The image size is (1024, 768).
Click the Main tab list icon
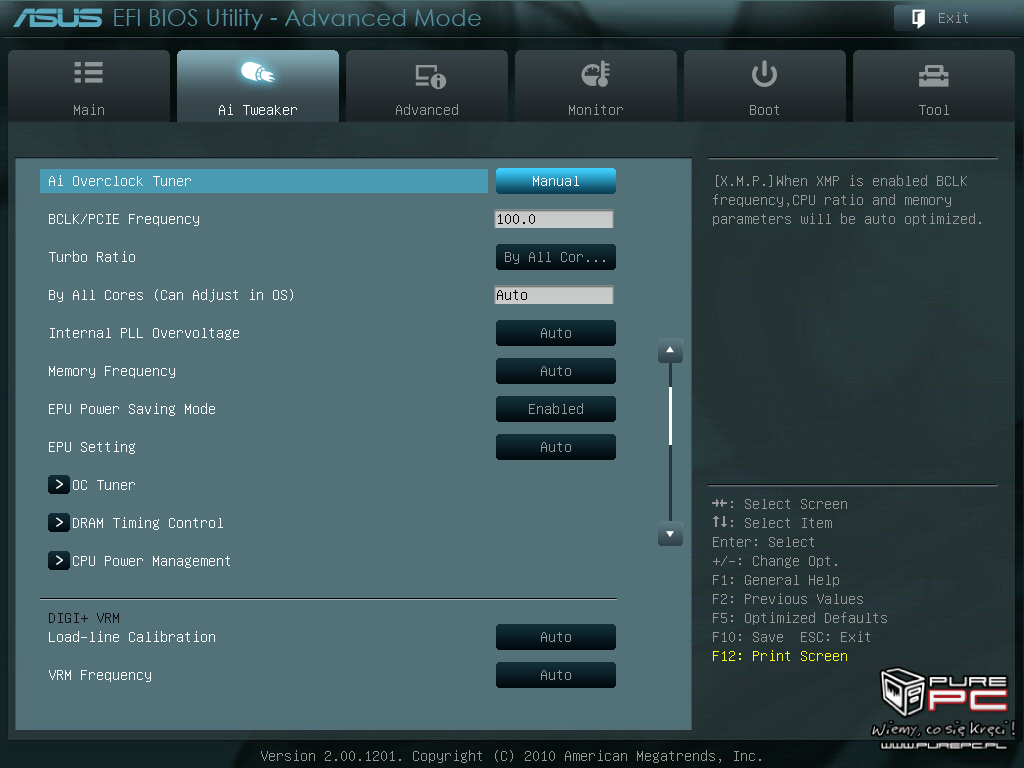coord(88,72)
